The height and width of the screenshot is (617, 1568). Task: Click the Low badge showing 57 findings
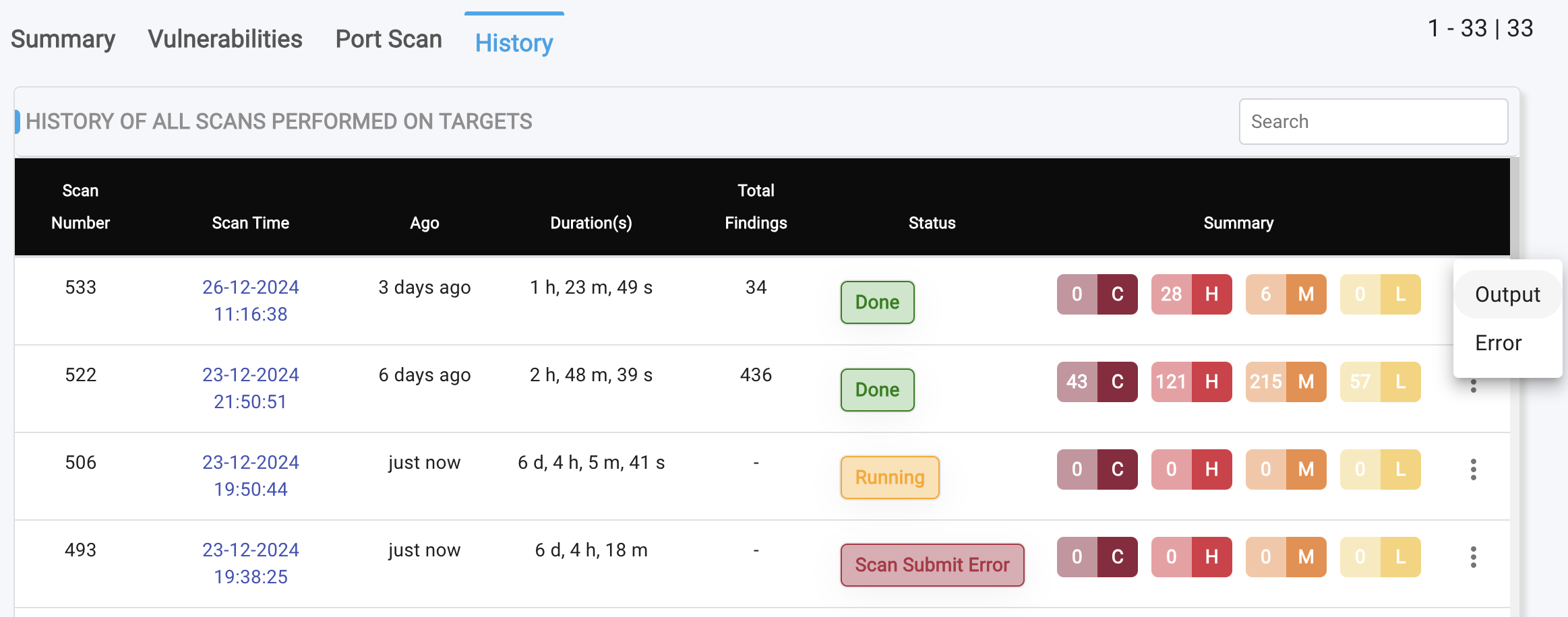[1380, 382]
